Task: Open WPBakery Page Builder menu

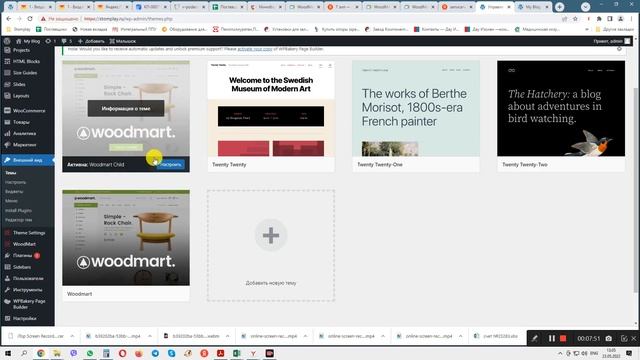Action: click(x=29, y=304)
